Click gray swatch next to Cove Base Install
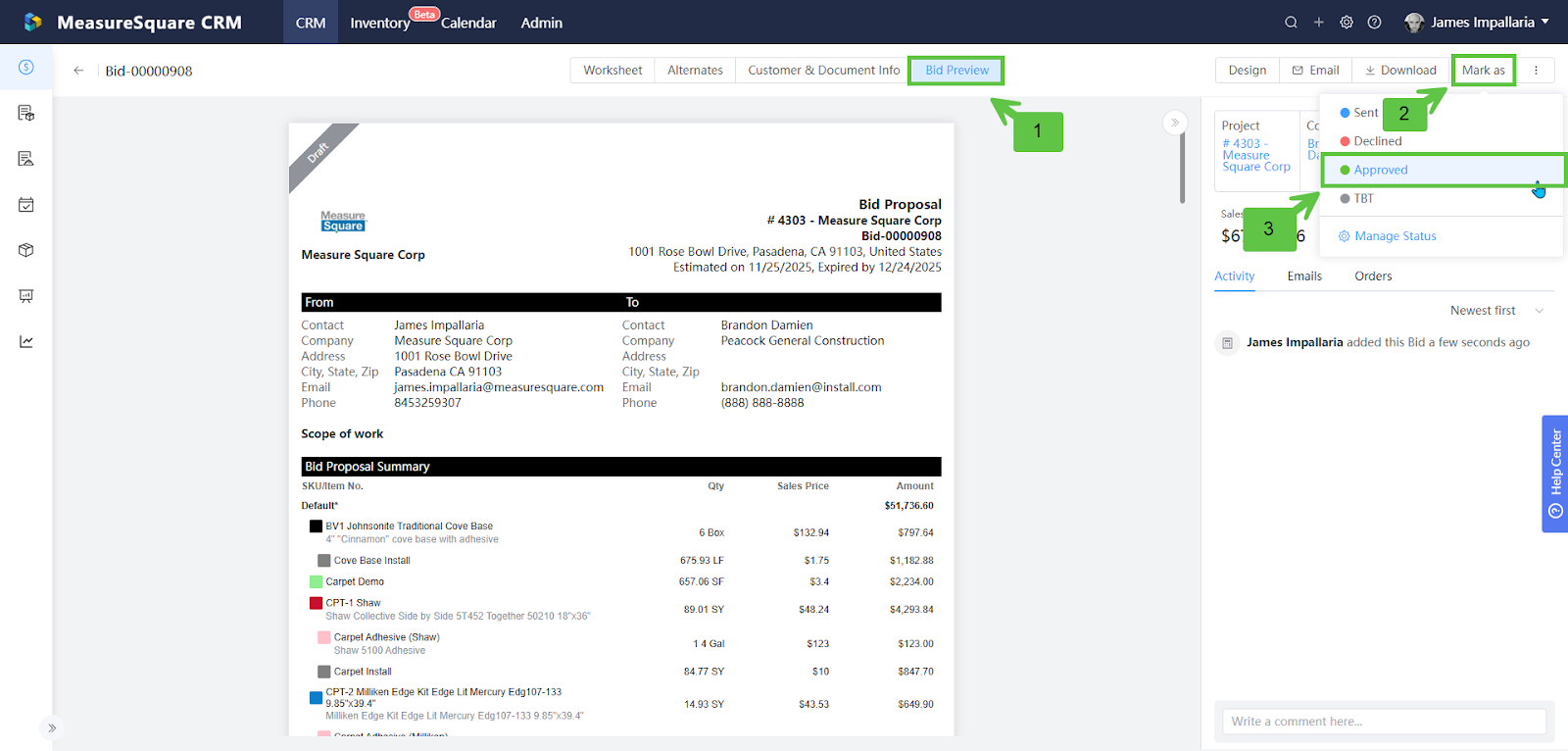The height and width of the screenshot is (751, 1568). click(323, 561)
